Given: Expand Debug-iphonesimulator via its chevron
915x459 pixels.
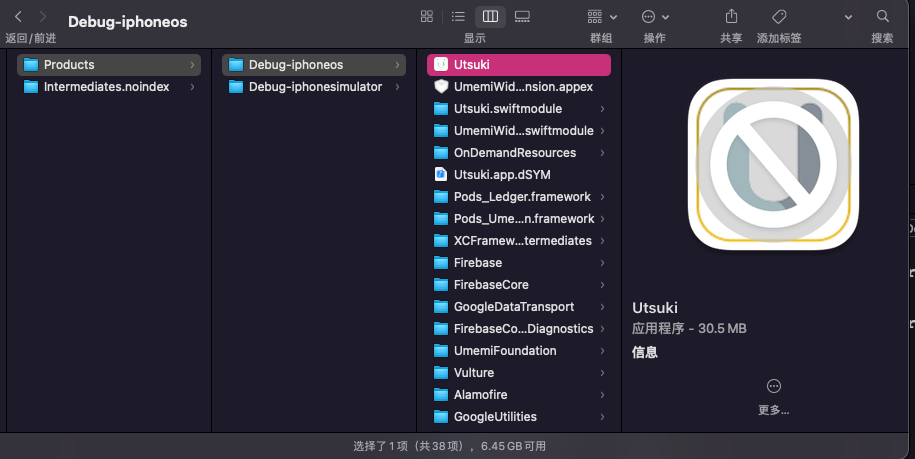Looking at the screenshot, I should 397,87.
